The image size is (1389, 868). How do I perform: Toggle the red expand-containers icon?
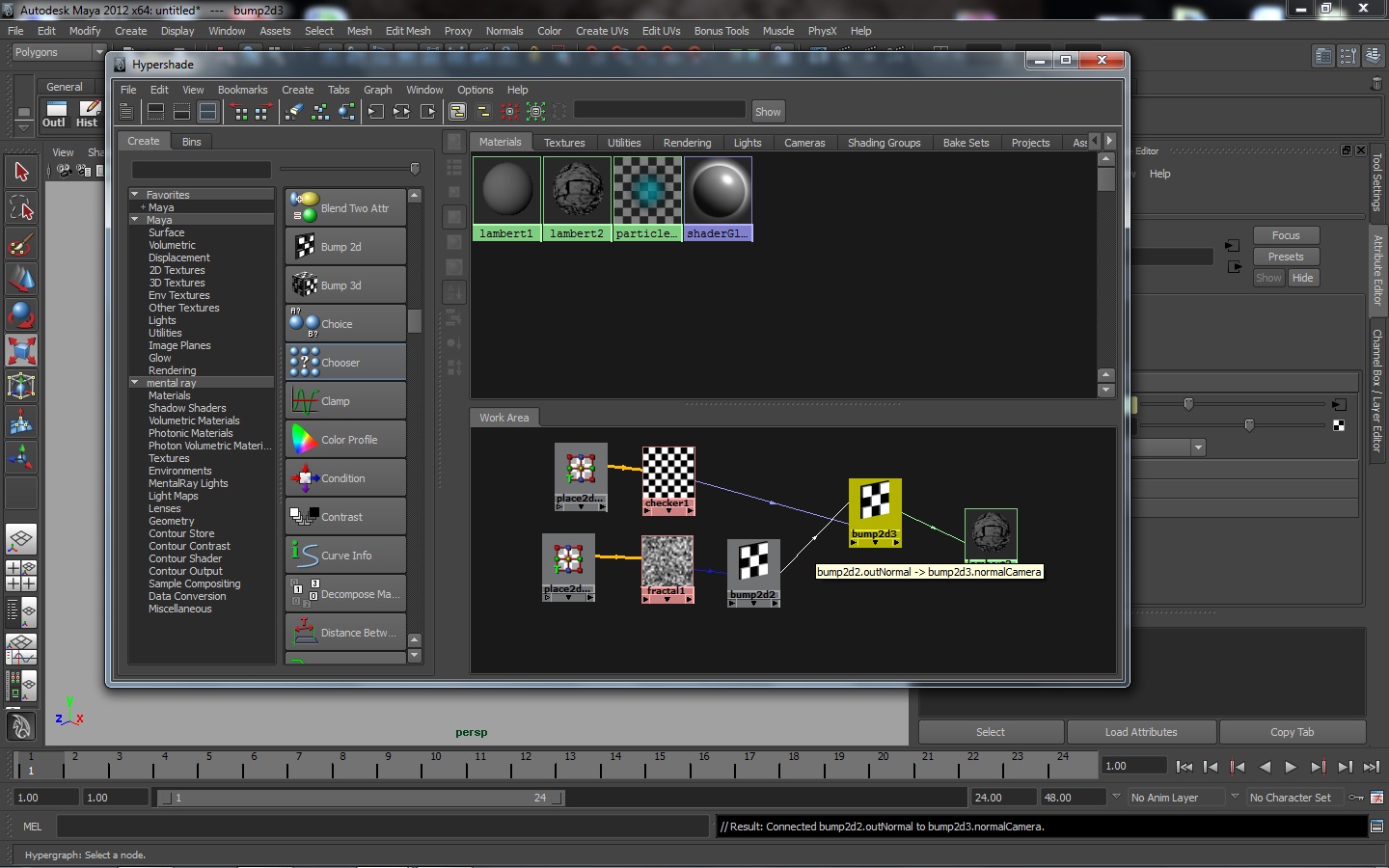pyautogui.click(x=510, y=112)
